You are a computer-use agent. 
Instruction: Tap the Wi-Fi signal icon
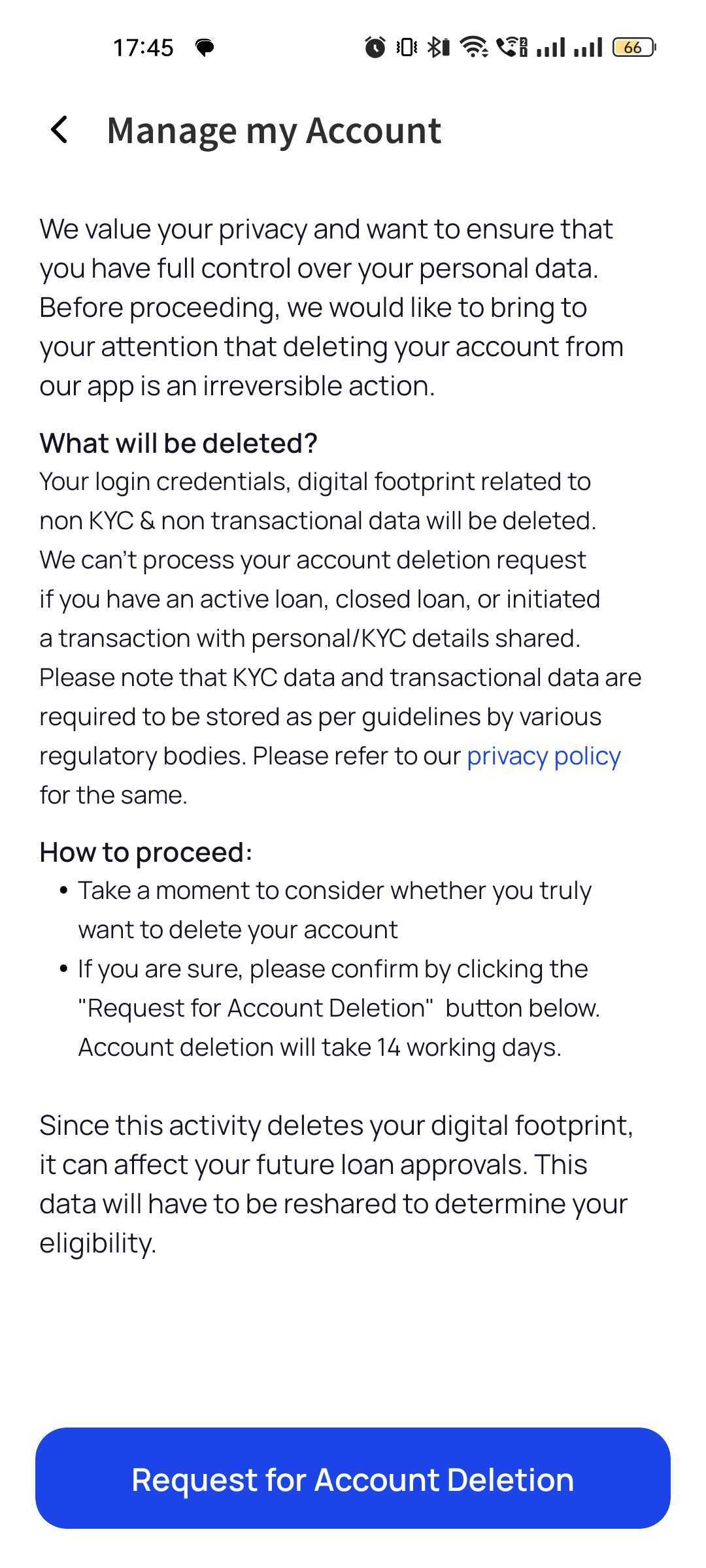point(473,47)
